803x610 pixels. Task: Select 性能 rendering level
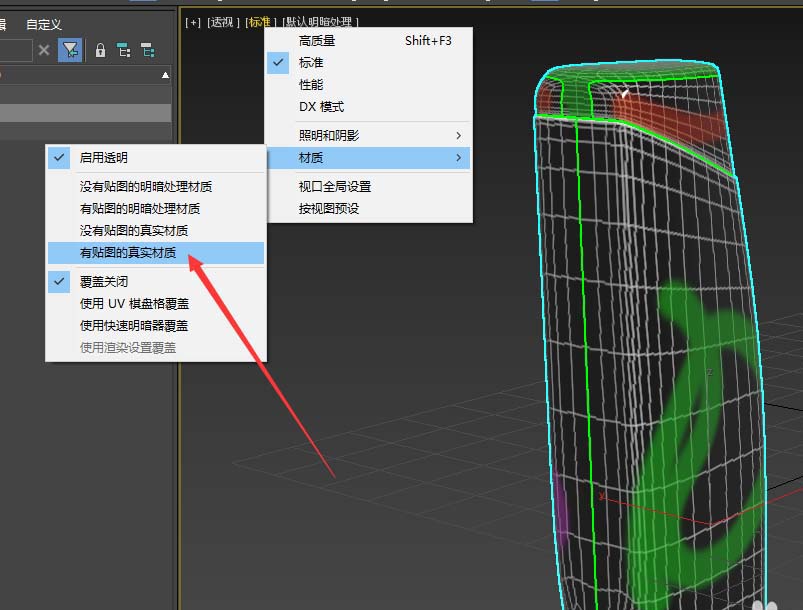(369, 85)
